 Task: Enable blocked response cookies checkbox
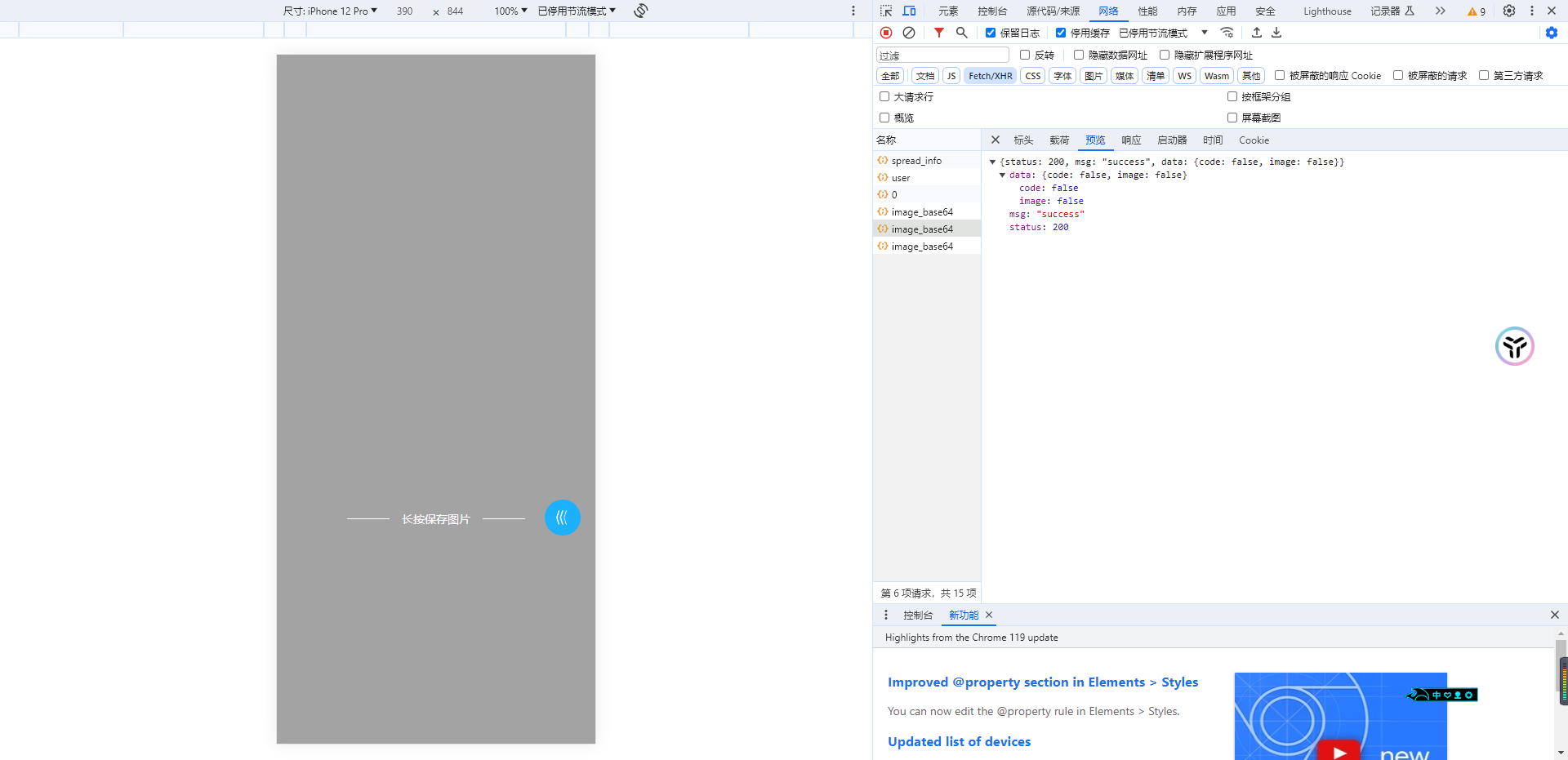click(x=1280, y=75)
